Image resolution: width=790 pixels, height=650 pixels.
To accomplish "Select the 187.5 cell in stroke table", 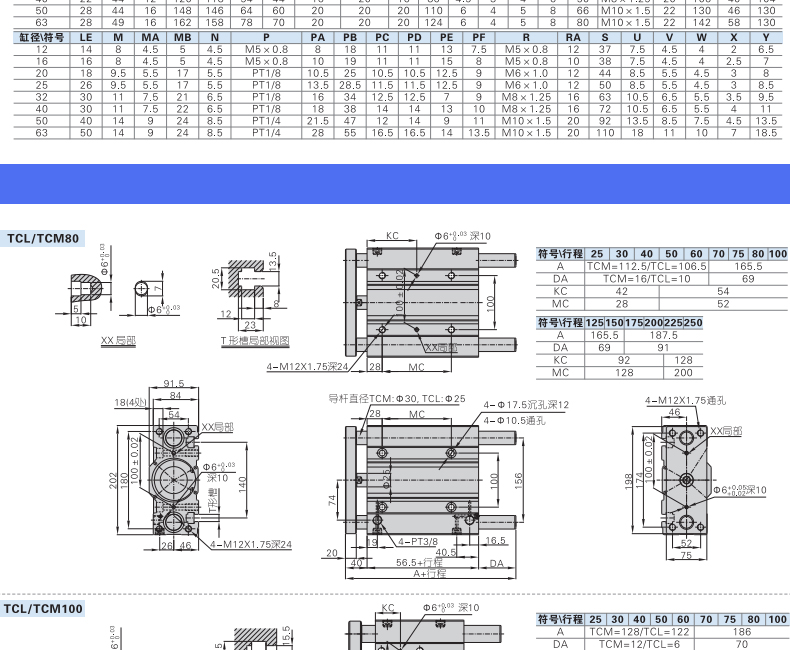I will [x=664, y=335].
